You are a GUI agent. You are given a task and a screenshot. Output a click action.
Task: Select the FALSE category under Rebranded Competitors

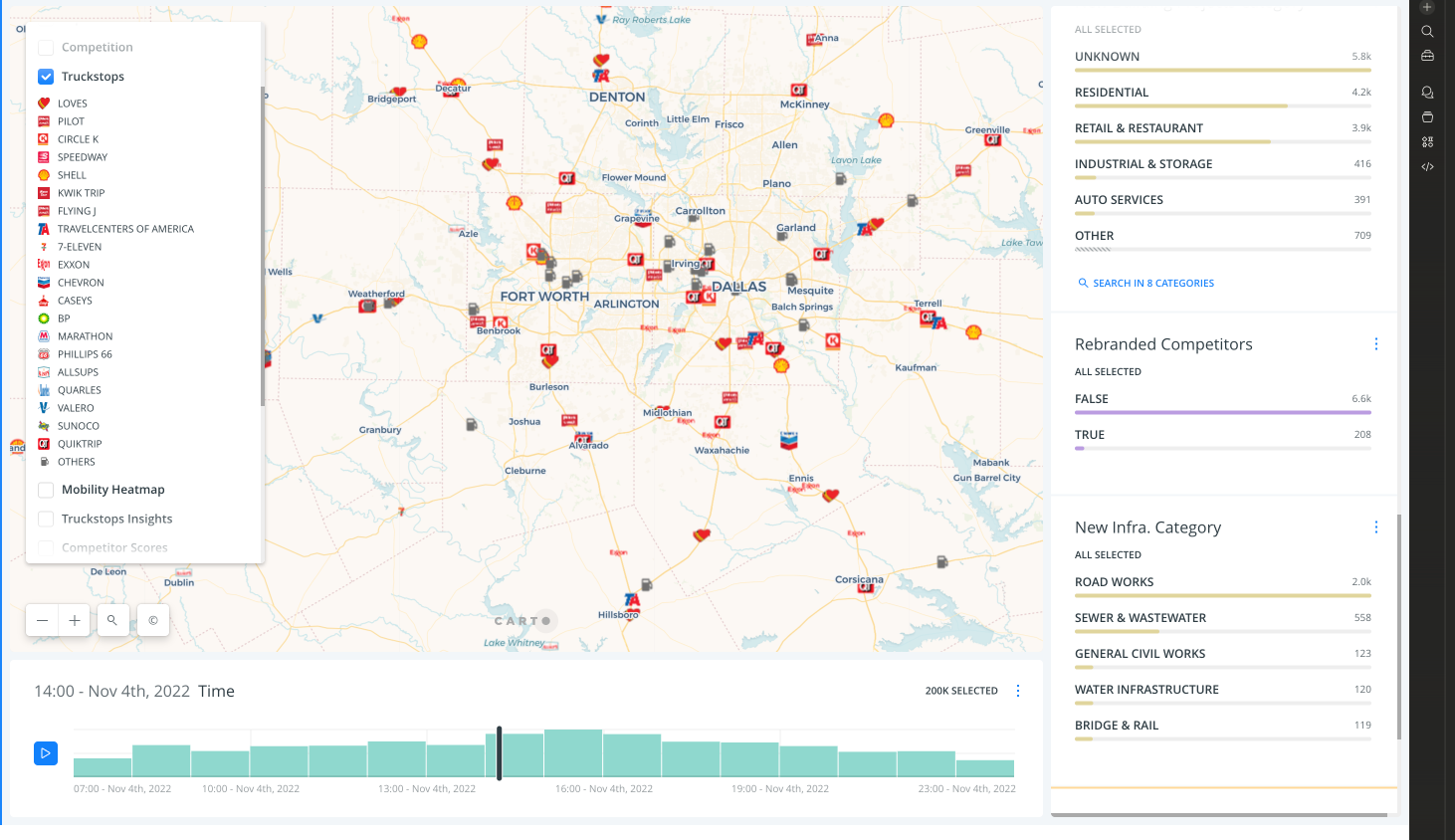tap(1091, 398)
